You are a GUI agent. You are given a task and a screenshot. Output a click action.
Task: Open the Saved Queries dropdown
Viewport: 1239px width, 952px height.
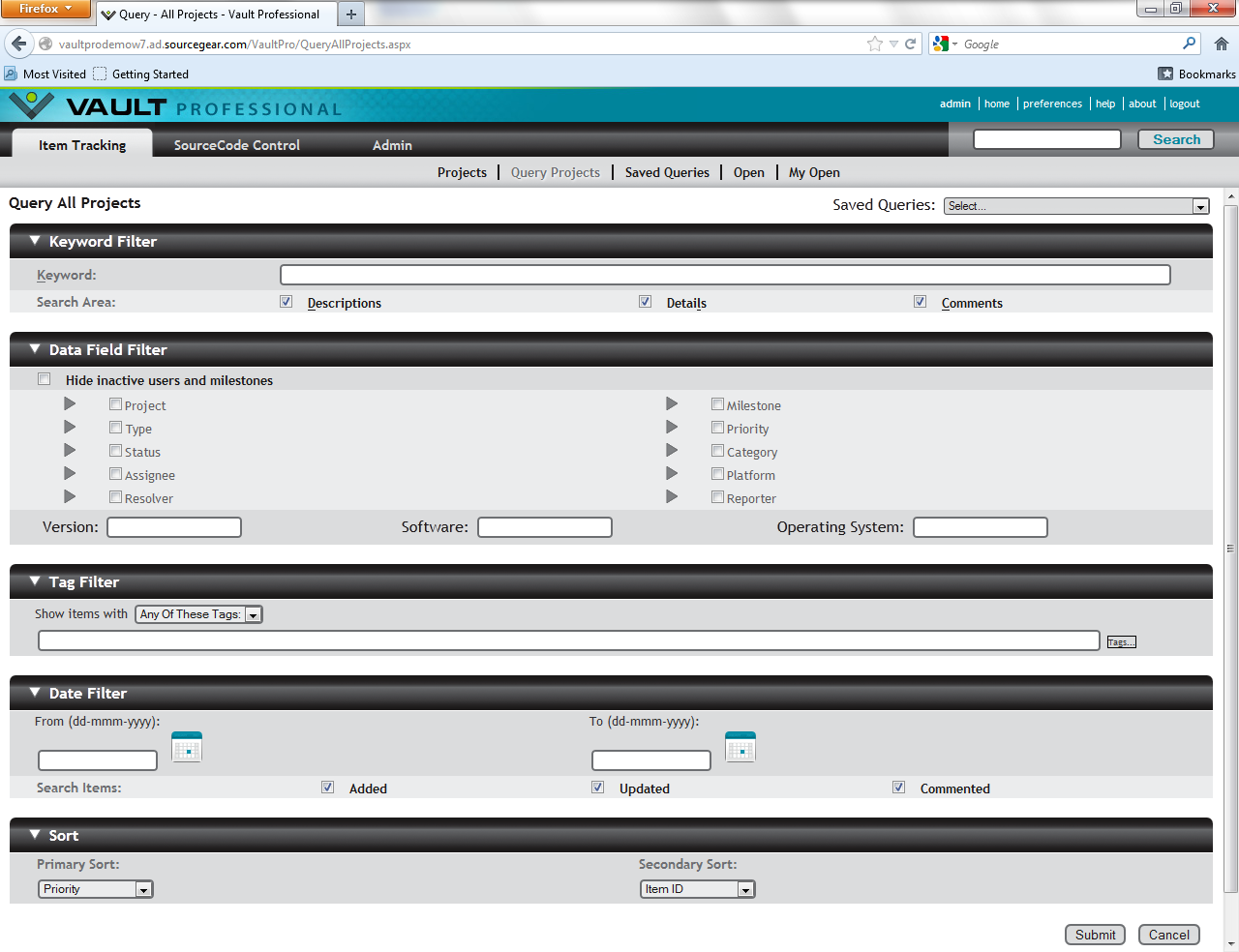click(1076, 206)
